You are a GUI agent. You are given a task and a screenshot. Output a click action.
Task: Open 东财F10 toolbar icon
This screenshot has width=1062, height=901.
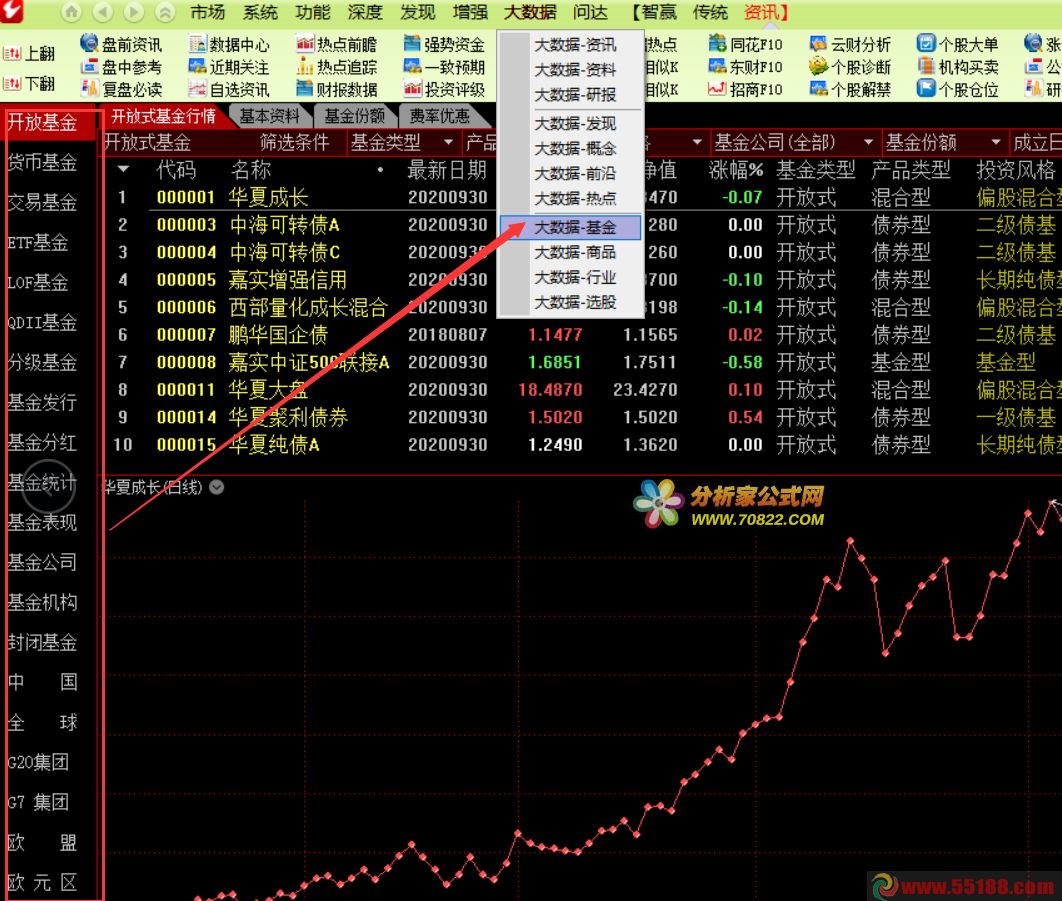717,66
